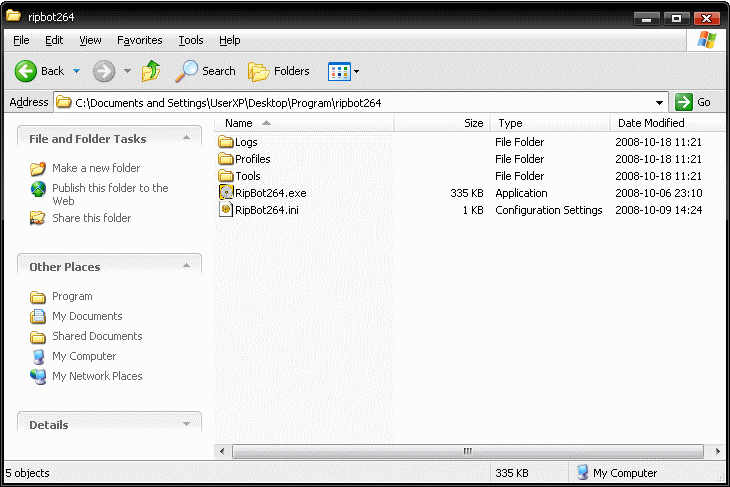Collapse the File and Folder Tasks panel

tap(186, 139)
